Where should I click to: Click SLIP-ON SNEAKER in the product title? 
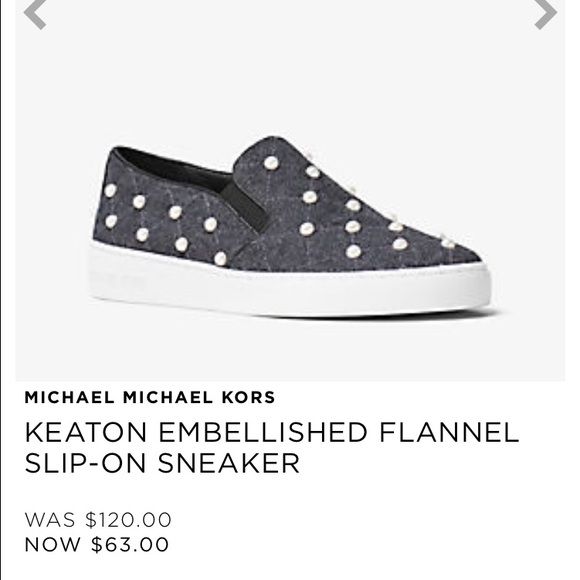tap(162, 462)
